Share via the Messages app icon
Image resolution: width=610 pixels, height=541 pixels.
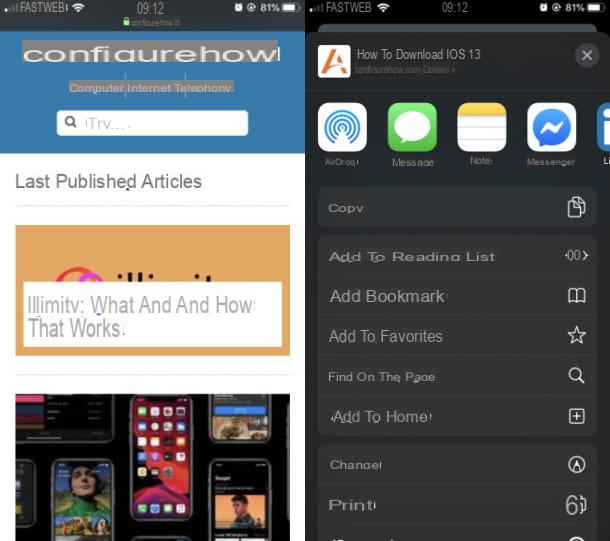[x=412, y=127]
